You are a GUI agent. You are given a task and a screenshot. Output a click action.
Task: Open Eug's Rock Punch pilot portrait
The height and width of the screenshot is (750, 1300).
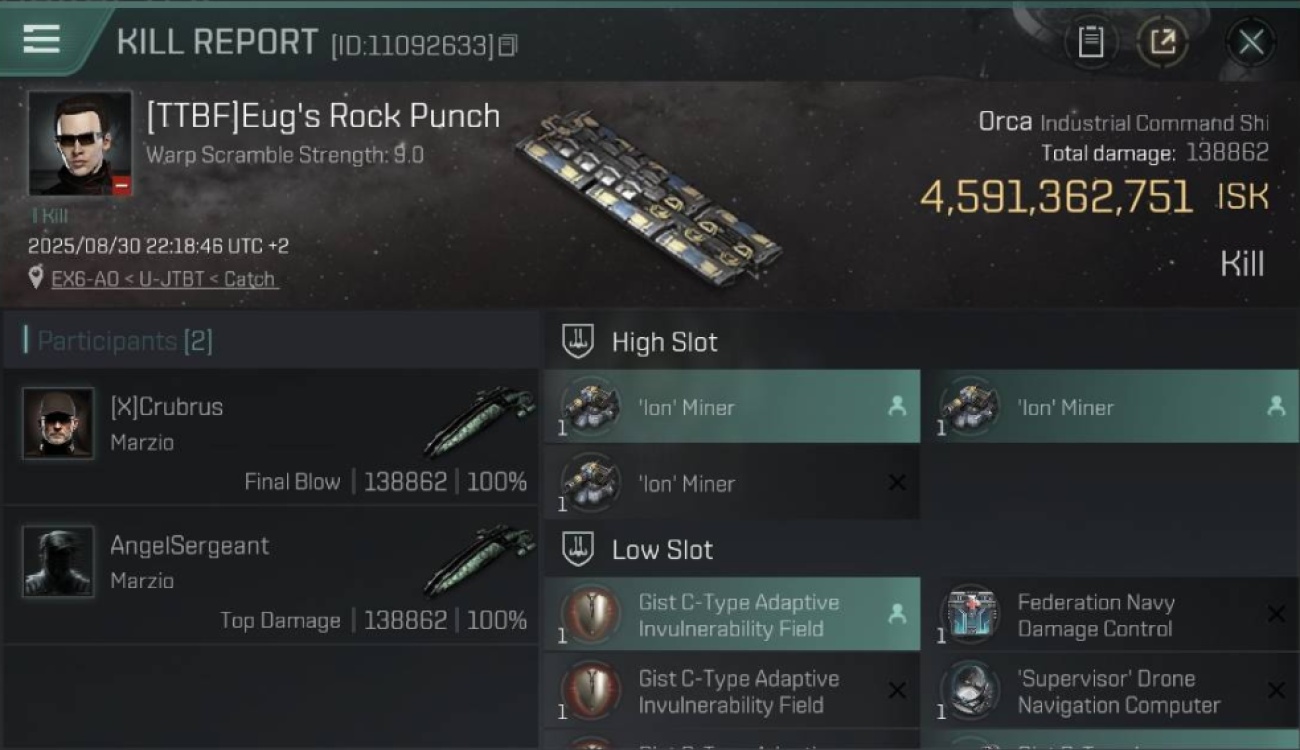(80, 143)
